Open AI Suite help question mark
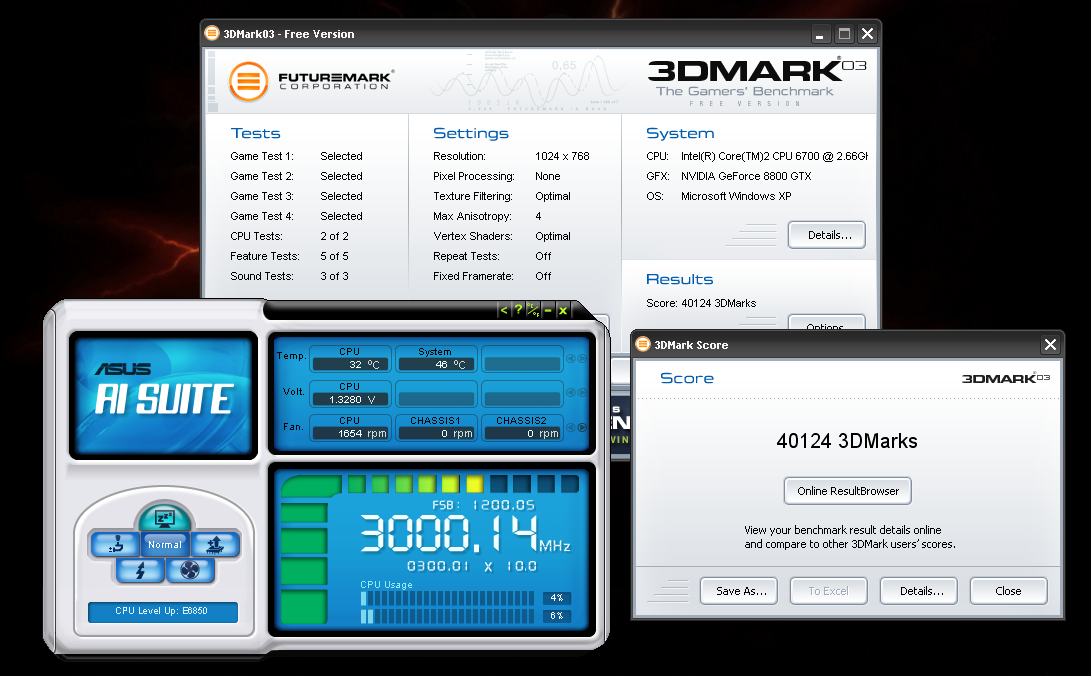Image resolution: width=1091 pixels, height=676 pixels. (x=518, y=310)
